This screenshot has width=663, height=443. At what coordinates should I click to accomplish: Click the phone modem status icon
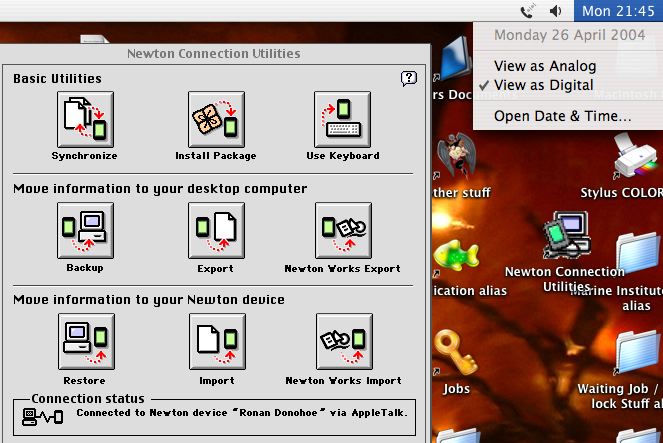(527, 11)
